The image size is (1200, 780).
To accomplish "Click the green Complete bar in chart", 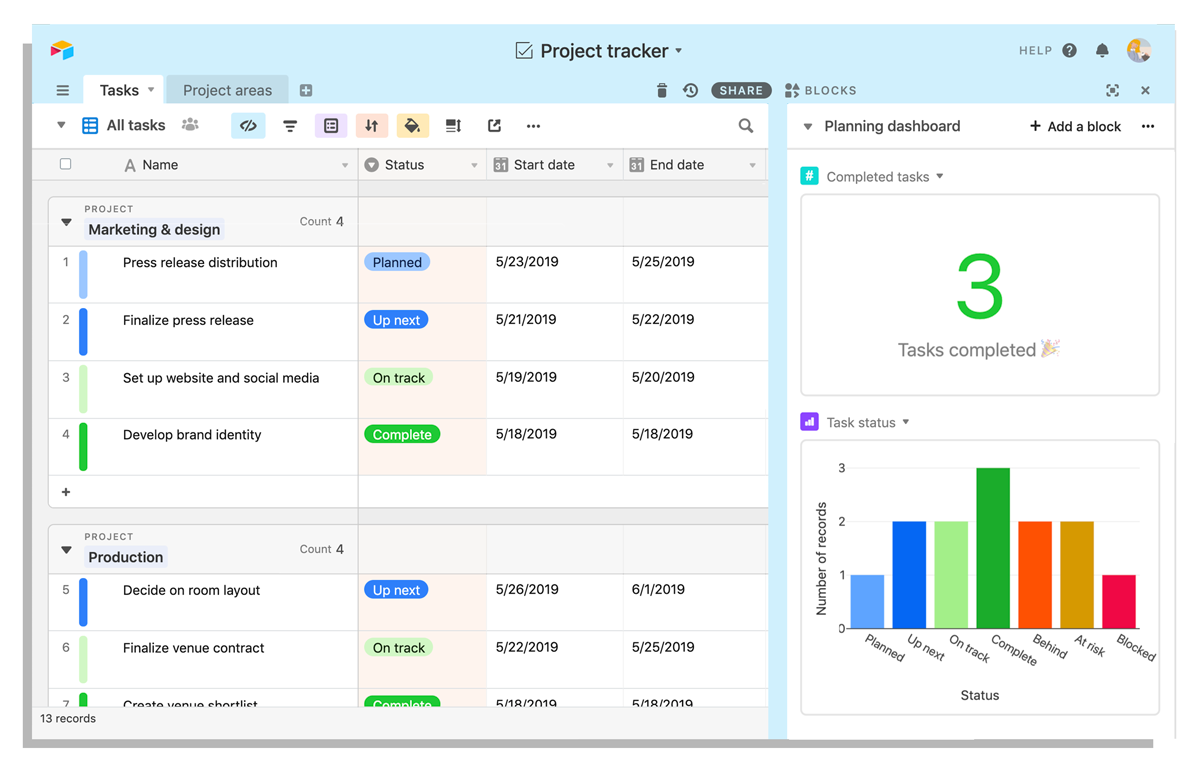I will (x=993, y=548).
